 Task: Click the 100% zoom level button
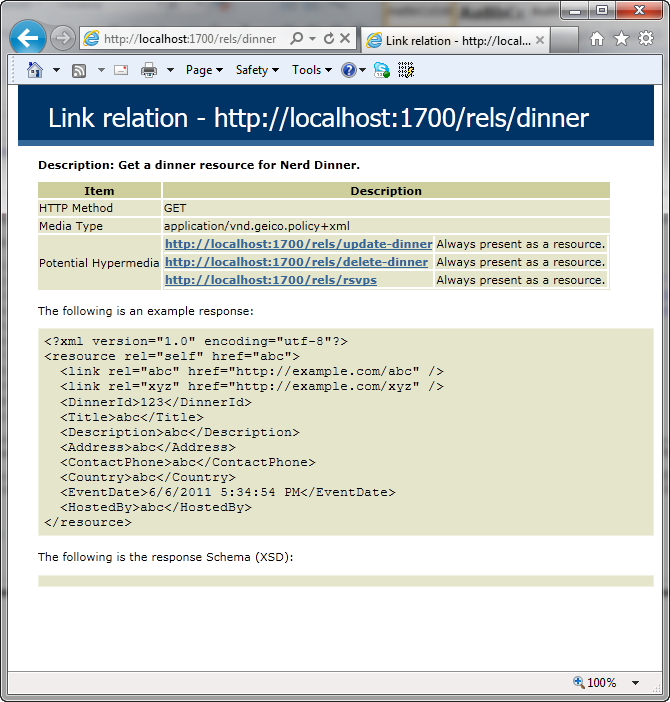595,682
